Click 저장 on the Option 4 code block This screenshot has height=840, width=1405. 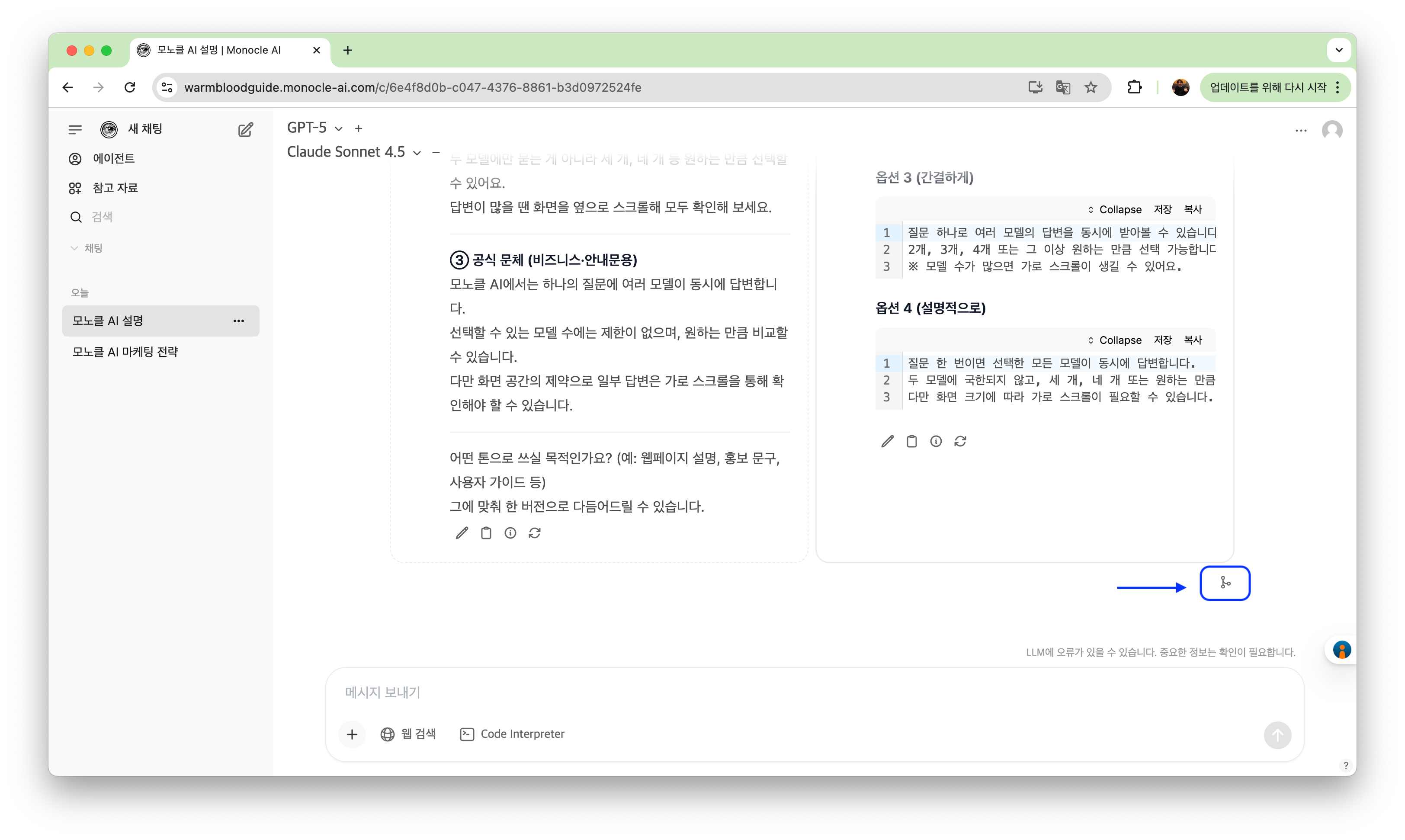point(1162,340)
